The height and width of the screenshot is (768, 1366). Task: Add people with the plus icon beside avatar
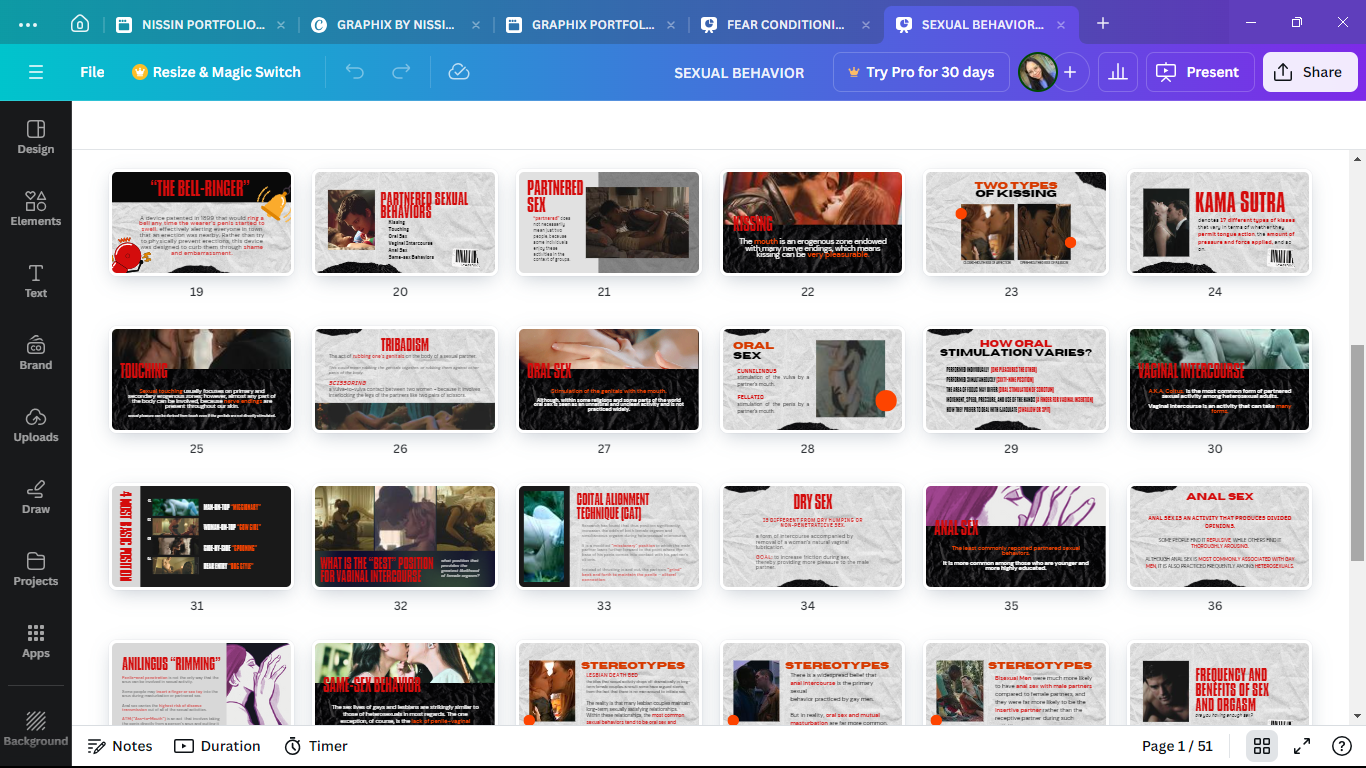pyautogui.click(x=1070, y=72)
